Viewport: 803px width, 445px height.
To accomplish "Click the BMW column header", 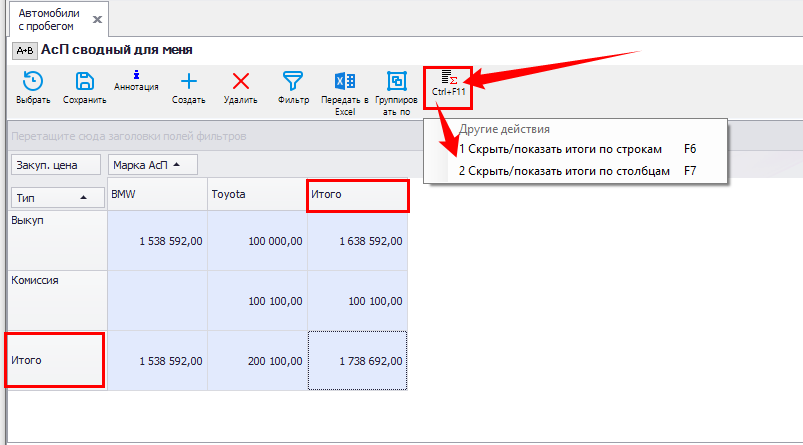I will point(157,195).
